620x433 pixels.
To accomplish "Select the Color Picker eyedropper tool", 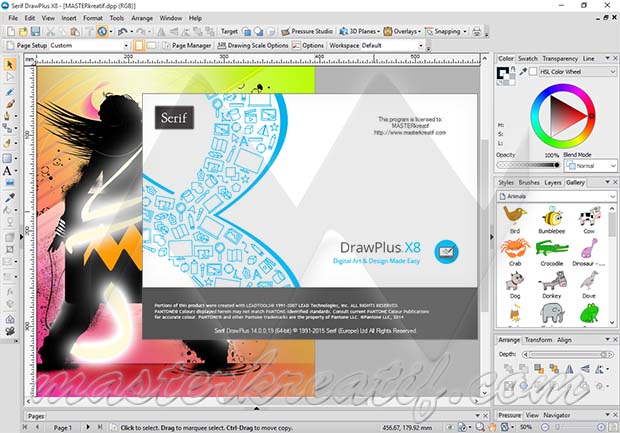I will point(9,197).
